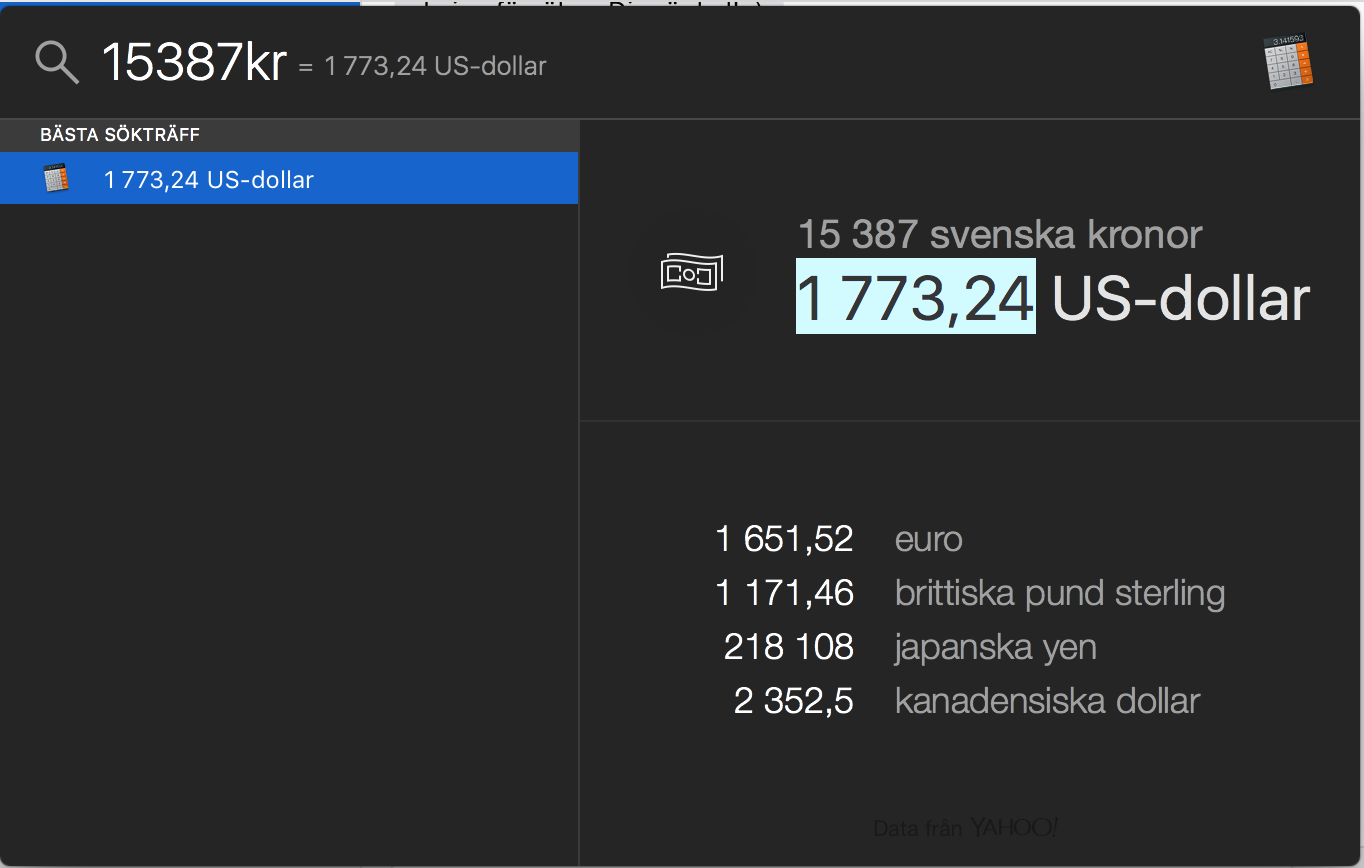
Task: Click brittiska pund sterling label
Action: point(1060,594)
